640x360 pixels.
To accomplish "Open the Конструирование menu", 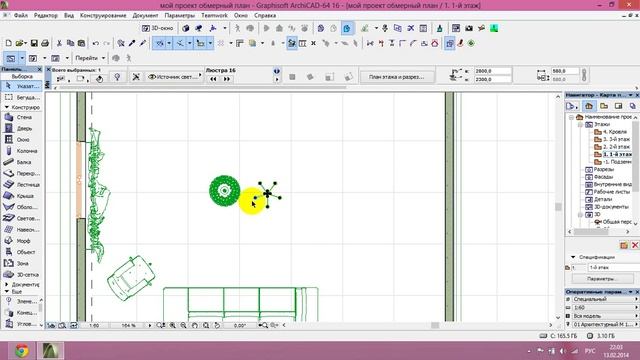I will tap(103, 16).
